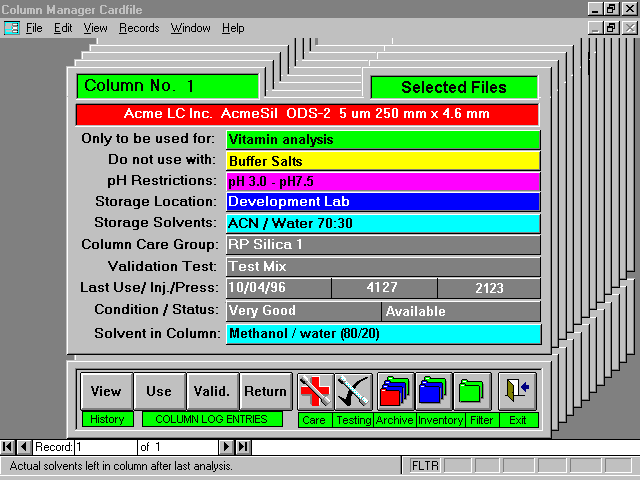The height and width of the screenshot is (480, 640).
Task: Click the green Inventory label
Action: point(440,420)
